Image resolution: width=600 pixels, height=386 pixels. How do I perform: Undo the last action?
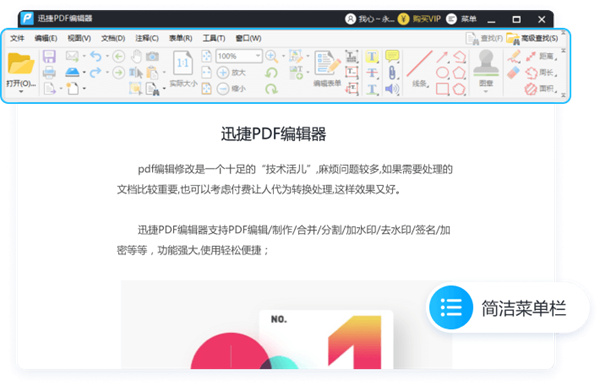coord(96,56)
